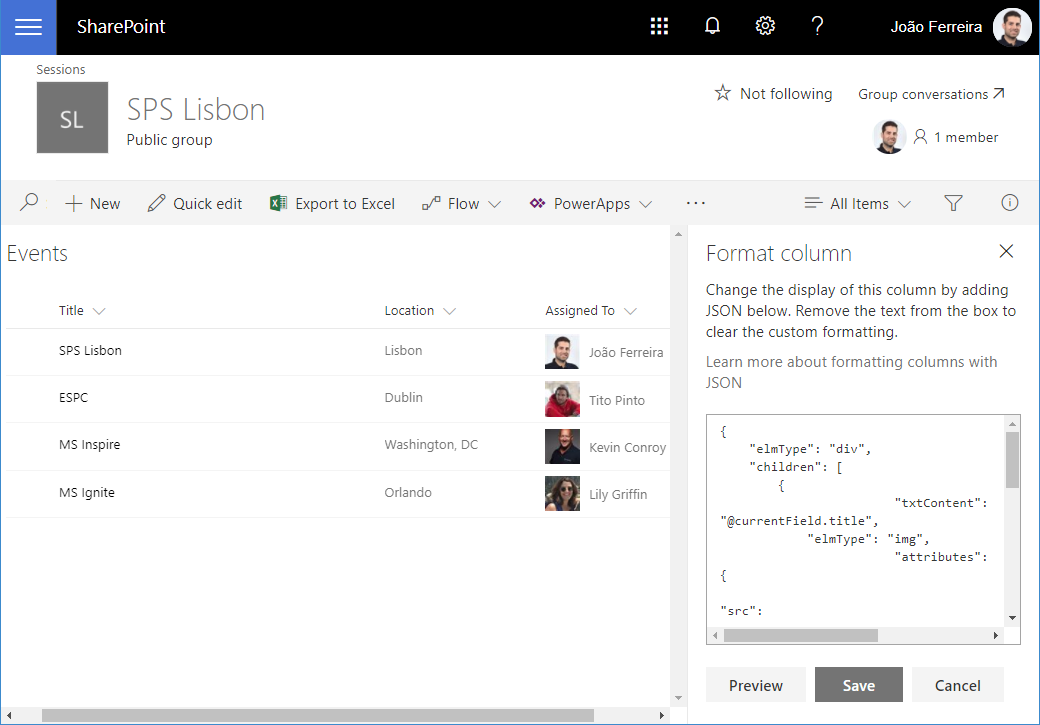Navigate to Sessions via the breadcrumb

point(60,69)
